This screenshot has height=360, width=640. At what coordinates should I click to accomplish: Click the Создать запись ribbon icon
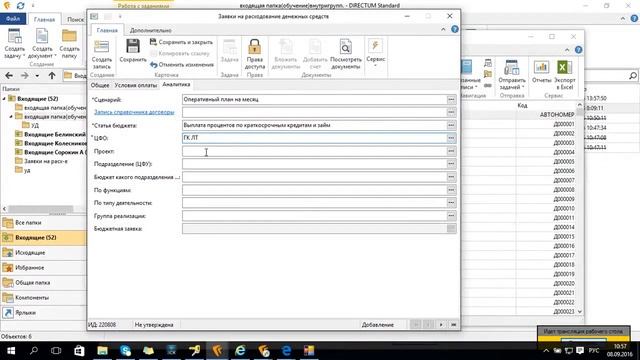101,54
